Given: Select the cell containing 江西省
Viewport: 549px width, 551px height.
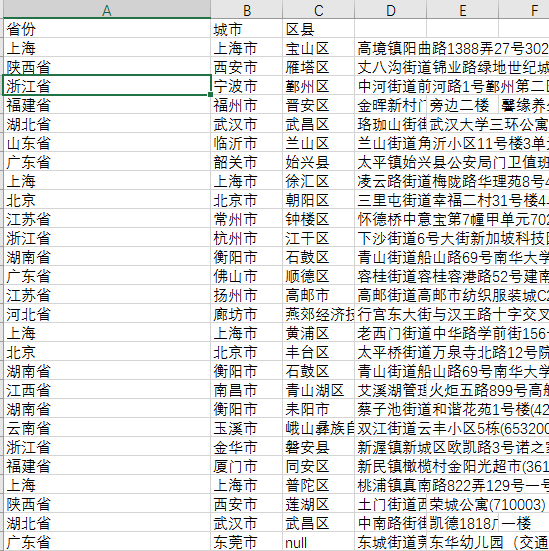Looking at the screenshot, I should [x=107, y=390].
